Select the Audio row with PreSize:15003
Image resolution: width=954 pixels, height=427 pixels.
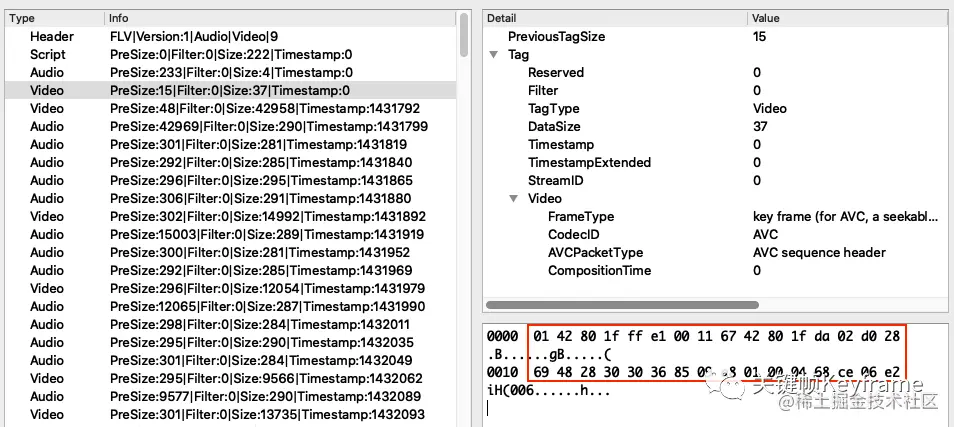[231, 234]
